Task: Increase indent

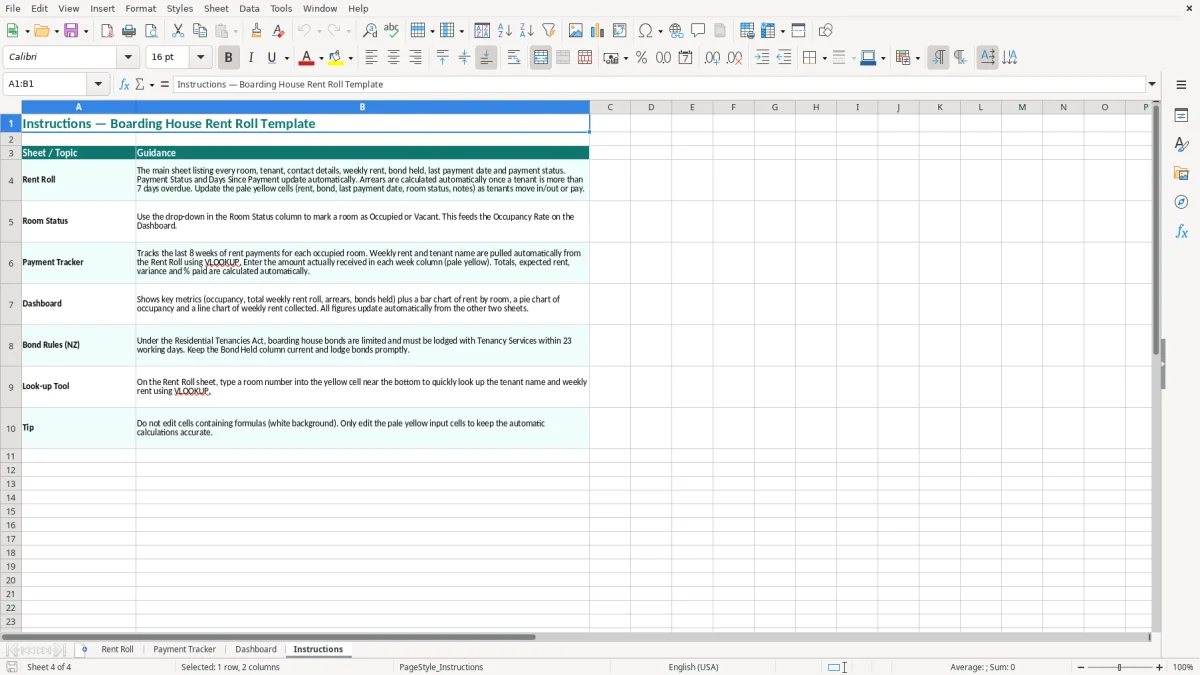Action: click(x=762, y=58)
